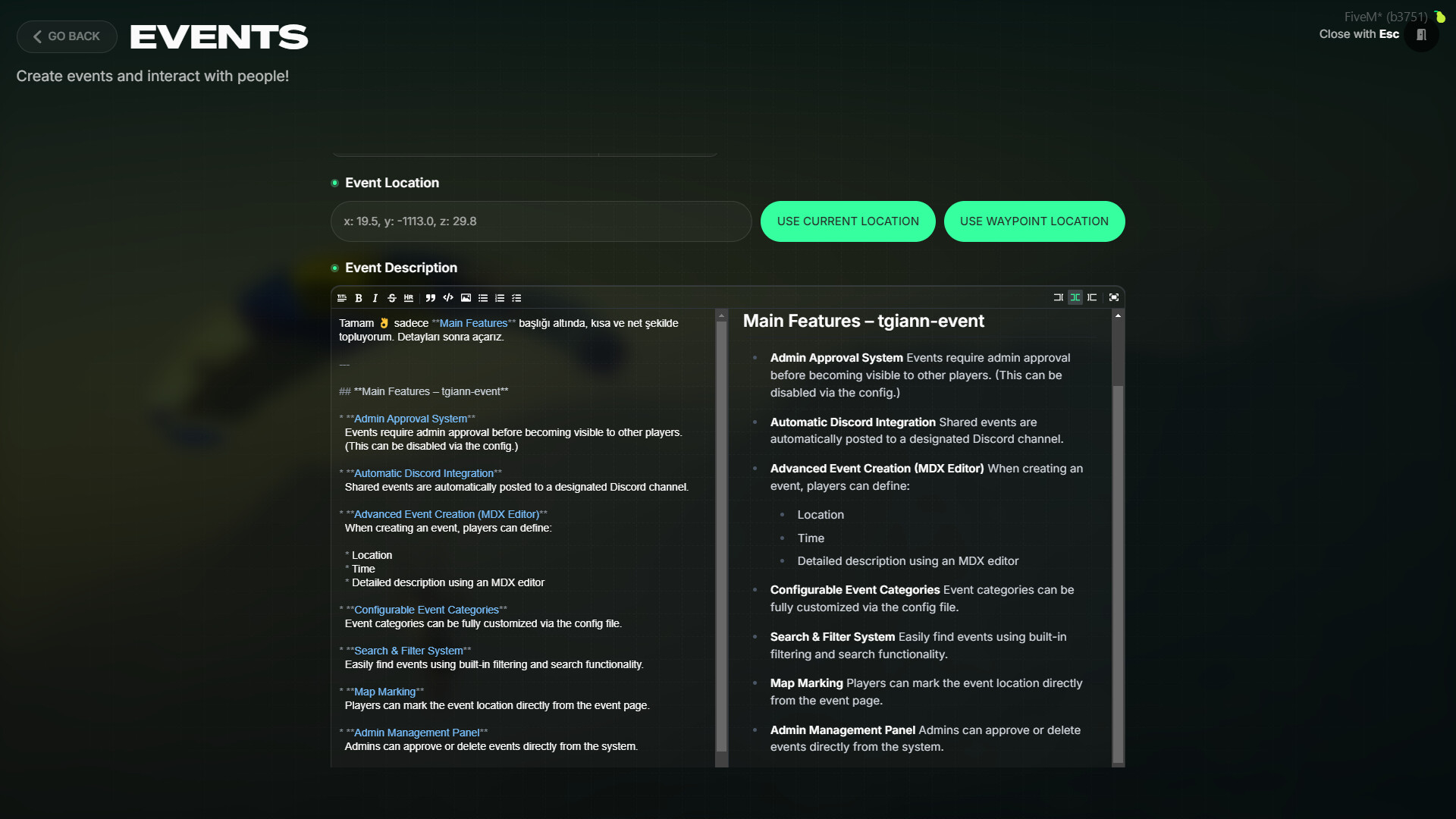Add a checked task list
Screen dimensions: 1456x819
pos(516,298)
